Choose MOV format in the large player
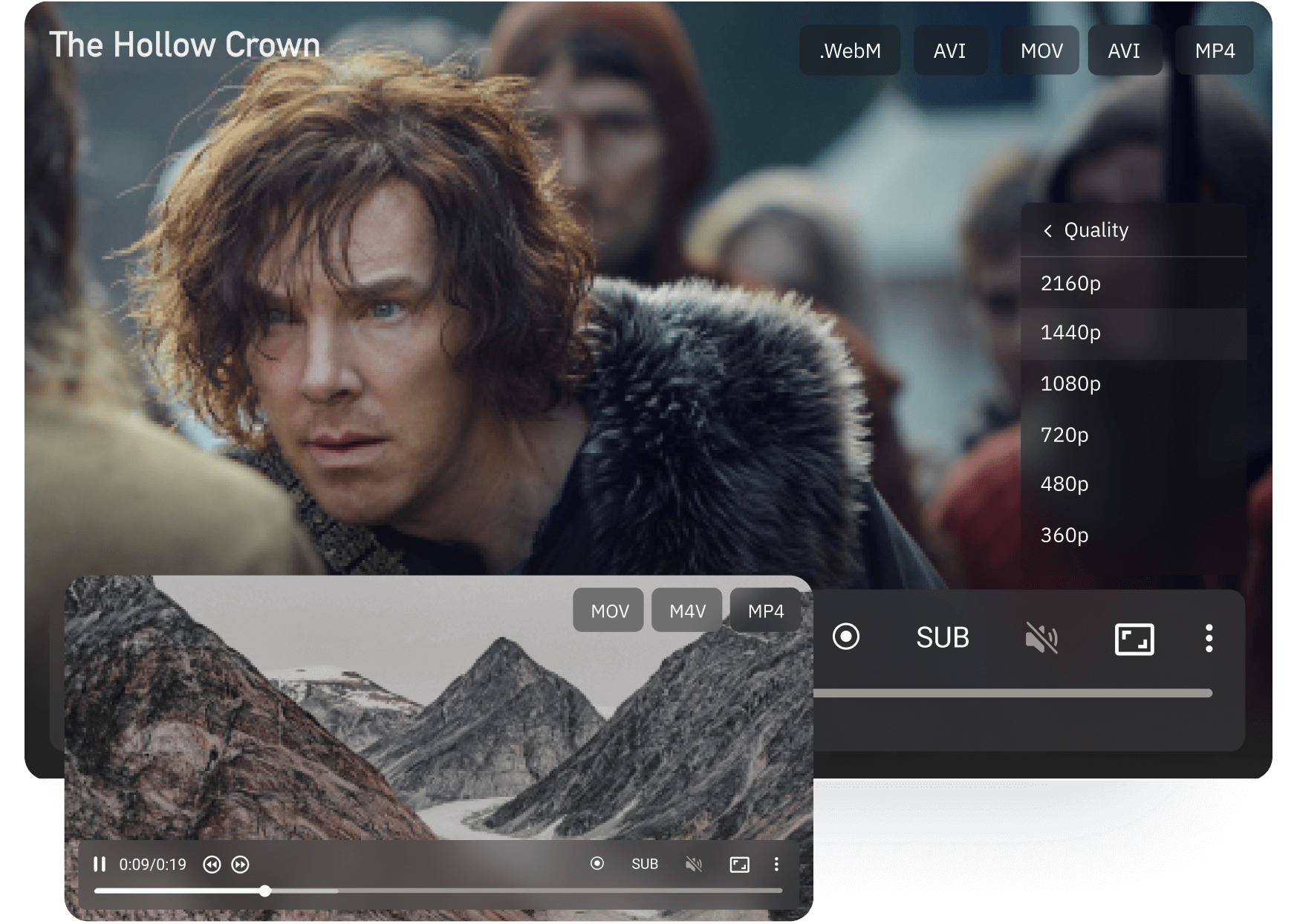The width and height of the screenshot is (1297, 924). pyautogui.click(x=1041, y=51)
